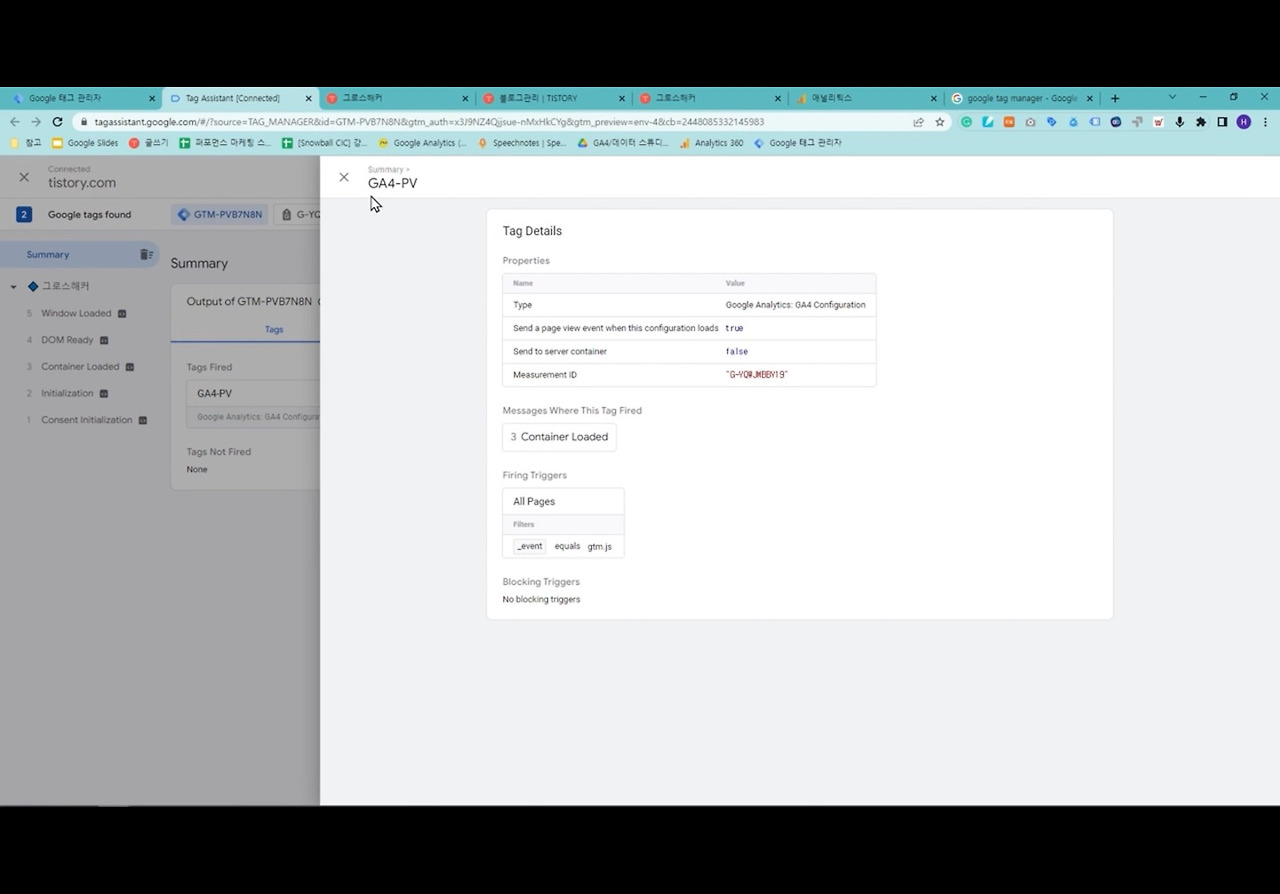Viewport: 1280px width, 894px height.
Task: Open the orange extension icon in toolbar
Action: (x=1008, y=122)
